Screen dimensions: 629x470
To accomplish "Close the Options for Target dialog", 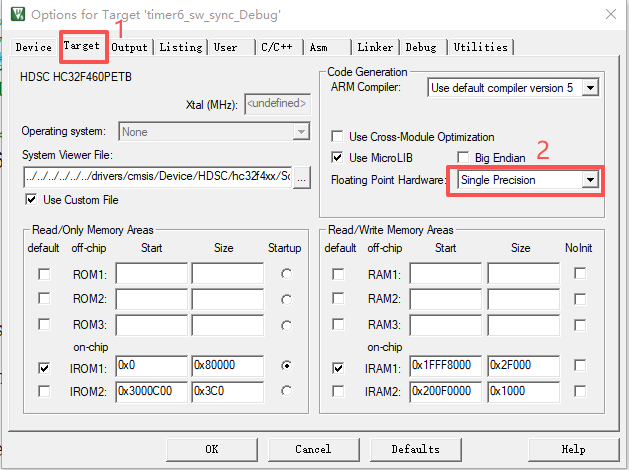I will pyautogui.click(x=611, y=14).
